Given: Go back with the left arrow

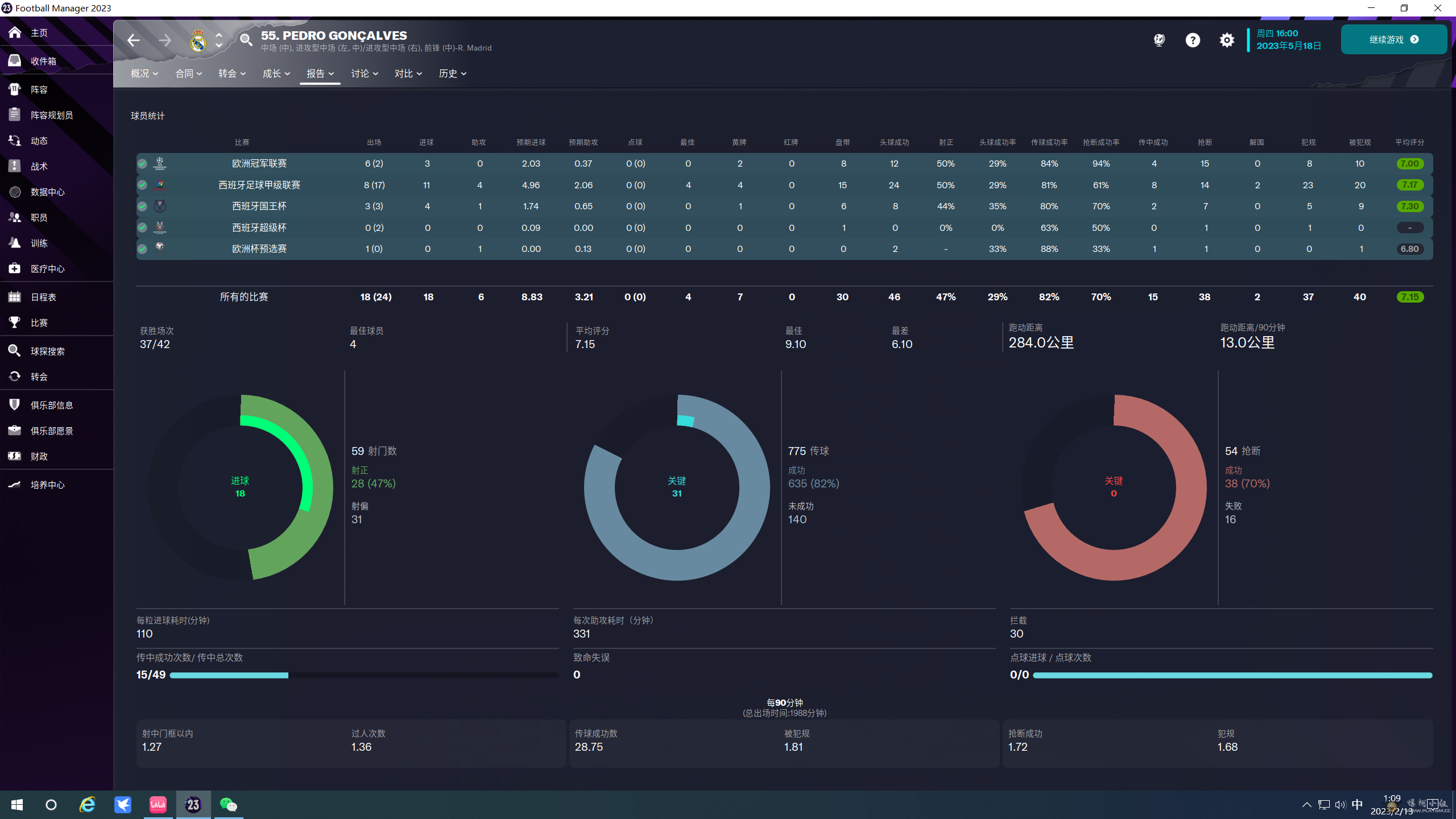Looking at the screenshot, I should pos(134,40).
